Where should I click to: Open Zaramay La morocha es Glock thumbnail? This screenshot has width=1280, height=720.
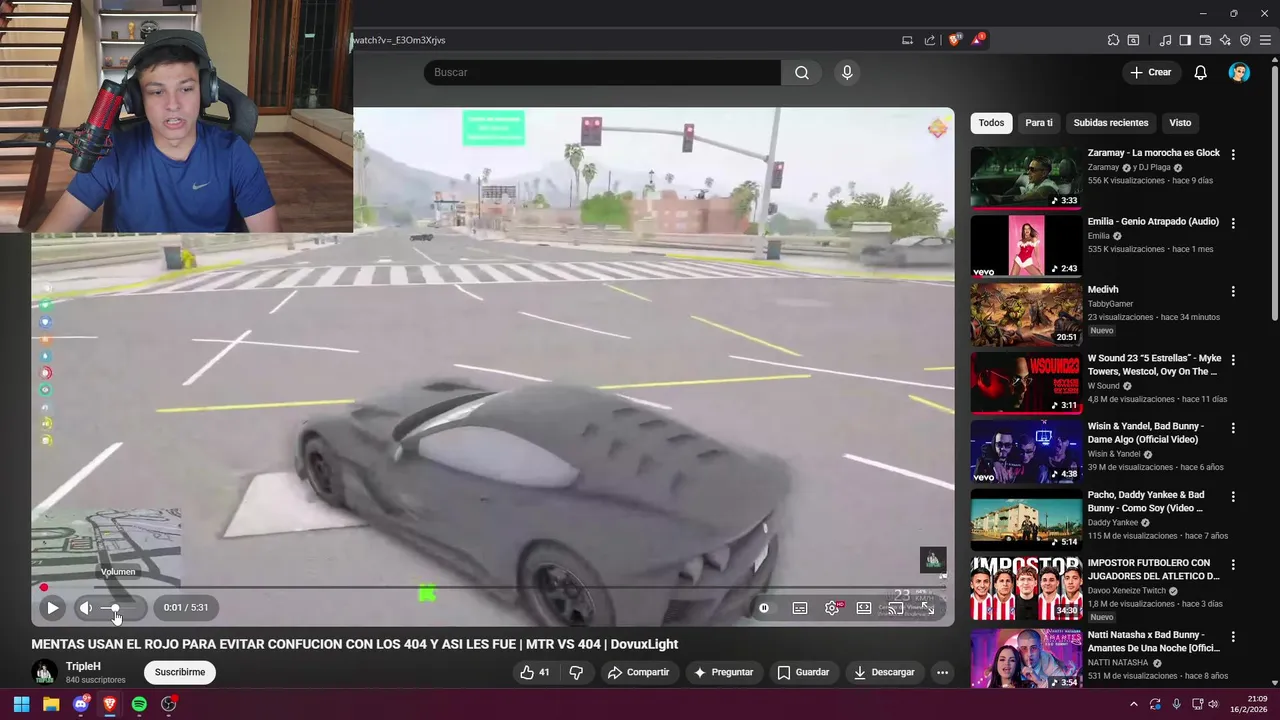tap(1026, 178)
